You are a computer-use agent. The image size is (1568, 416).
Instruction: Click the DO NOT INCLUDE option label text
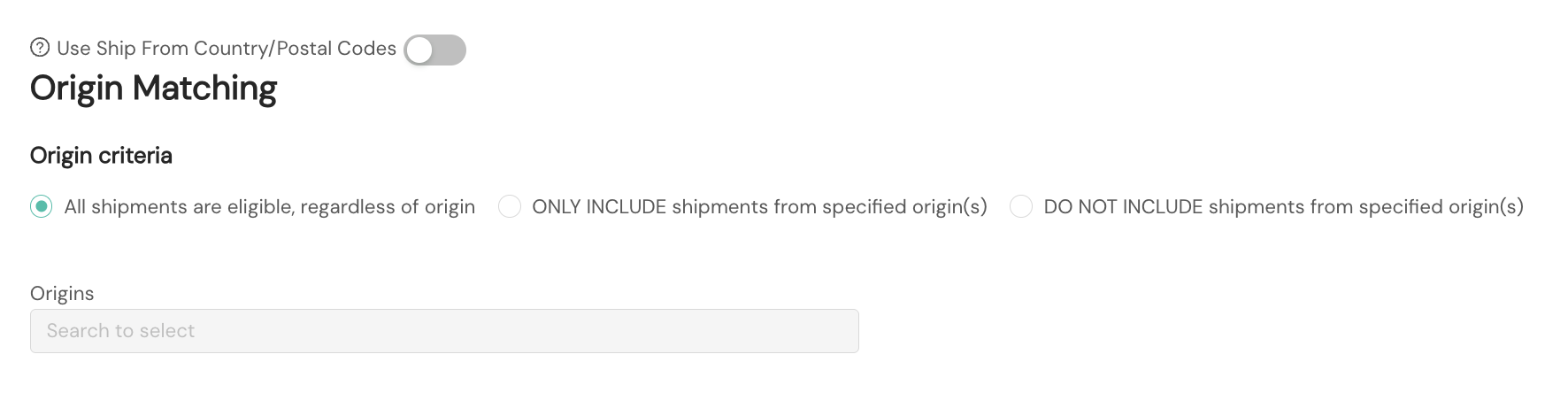click(1283, 206)
